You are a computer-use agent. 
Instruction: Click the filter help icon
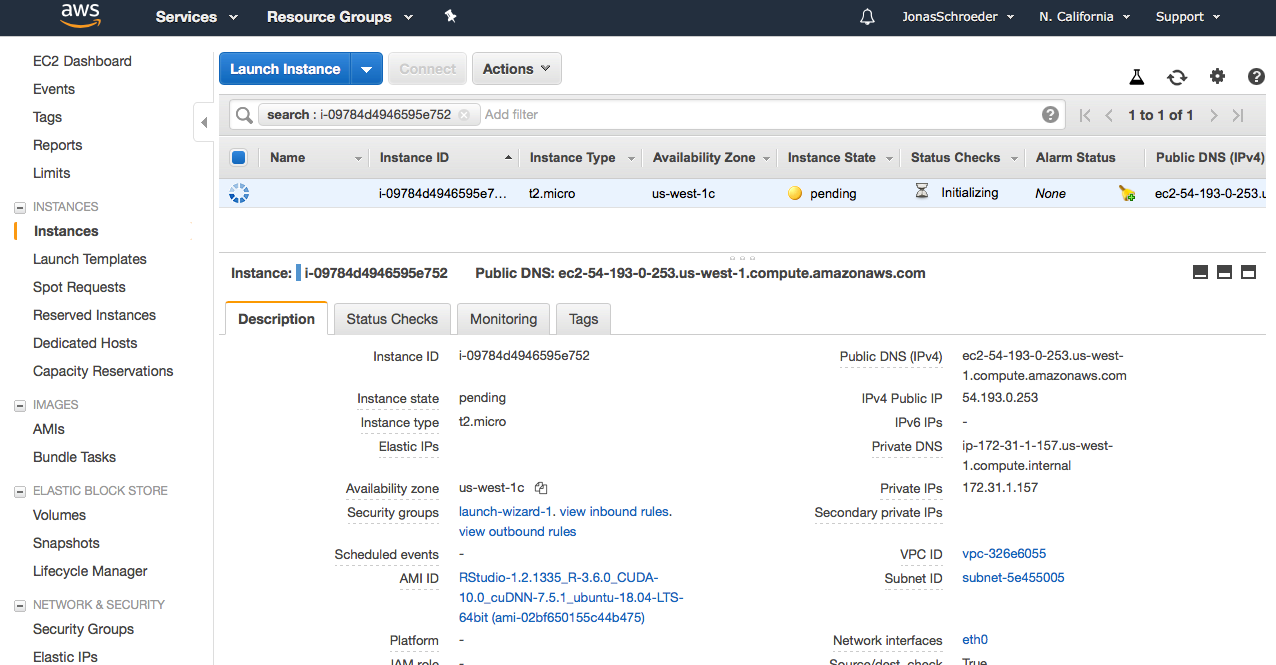point(1050,114)
